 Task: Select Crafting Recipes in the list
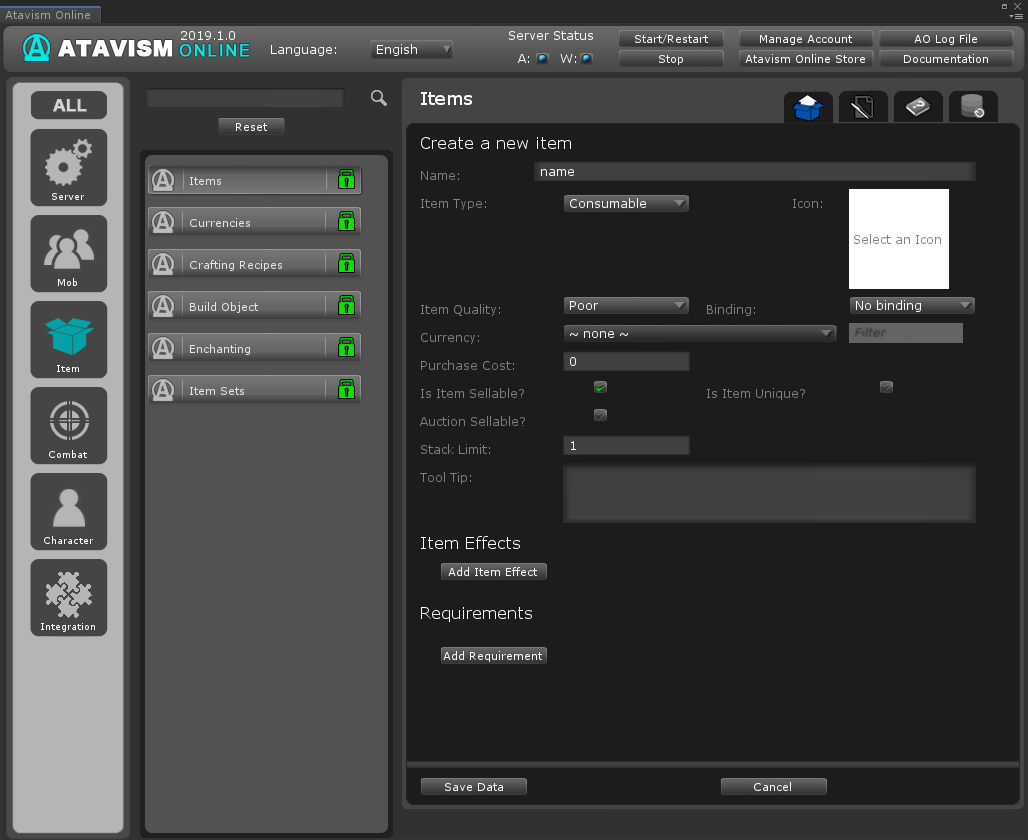point(236,265)
